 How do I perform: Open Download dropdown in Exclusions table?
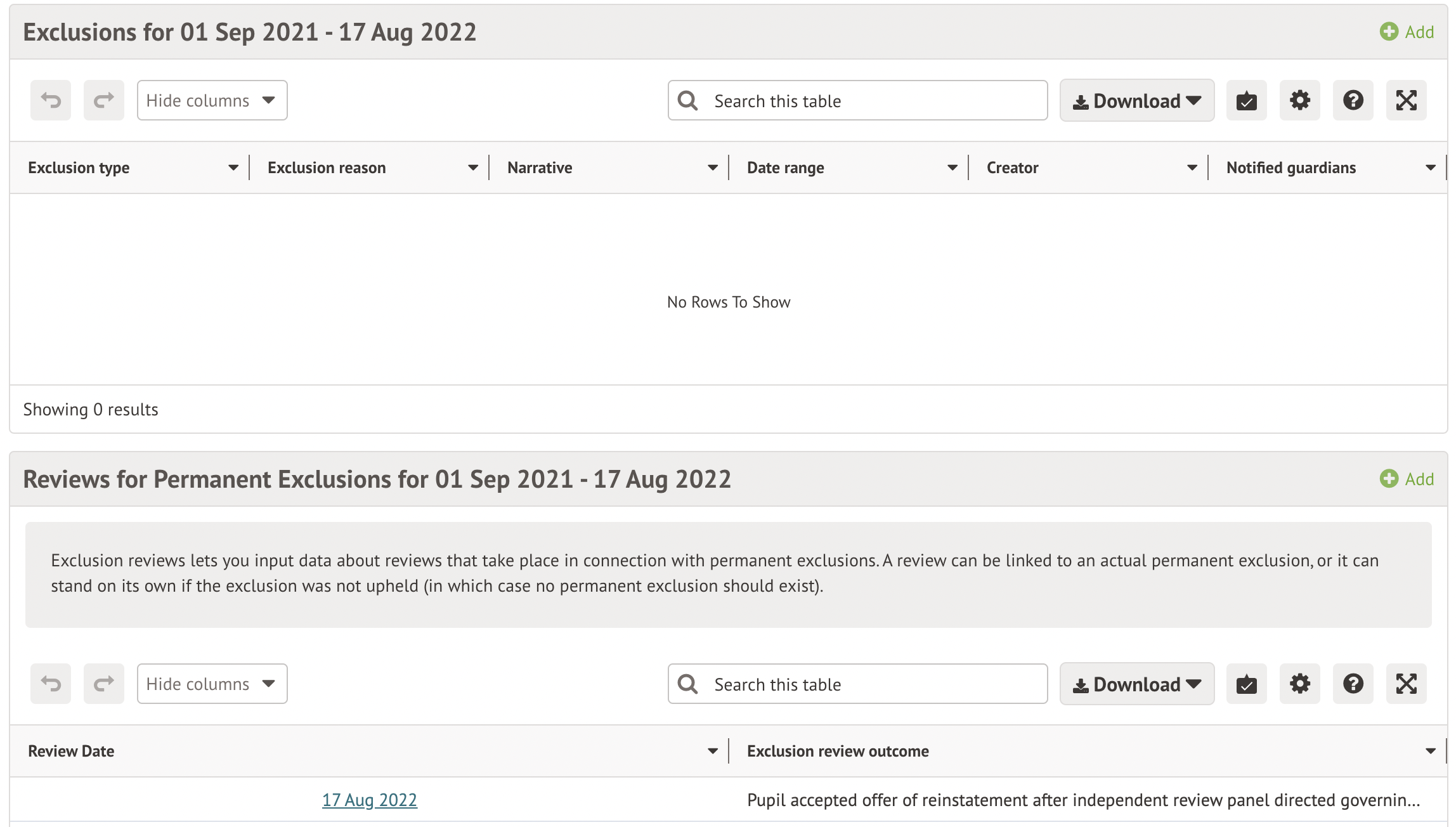[1136, 100]
